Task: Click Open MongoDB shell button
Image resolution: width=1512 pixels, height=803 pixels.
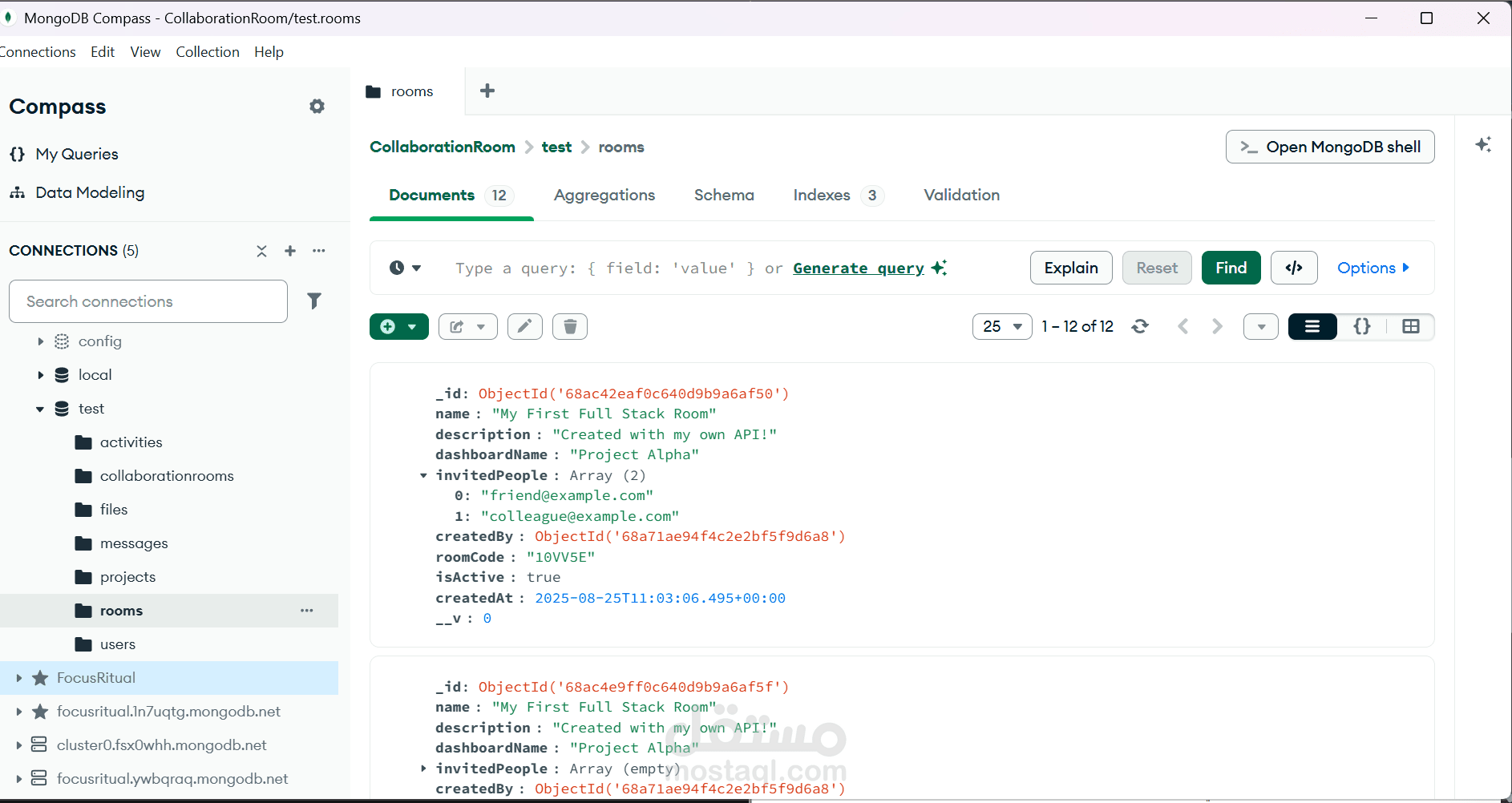Action: point(1330,147)
